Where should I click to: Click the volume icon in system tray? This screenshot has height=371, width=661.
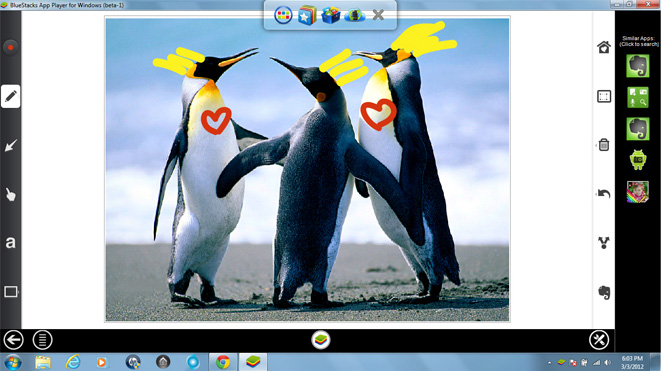[607, 363]
